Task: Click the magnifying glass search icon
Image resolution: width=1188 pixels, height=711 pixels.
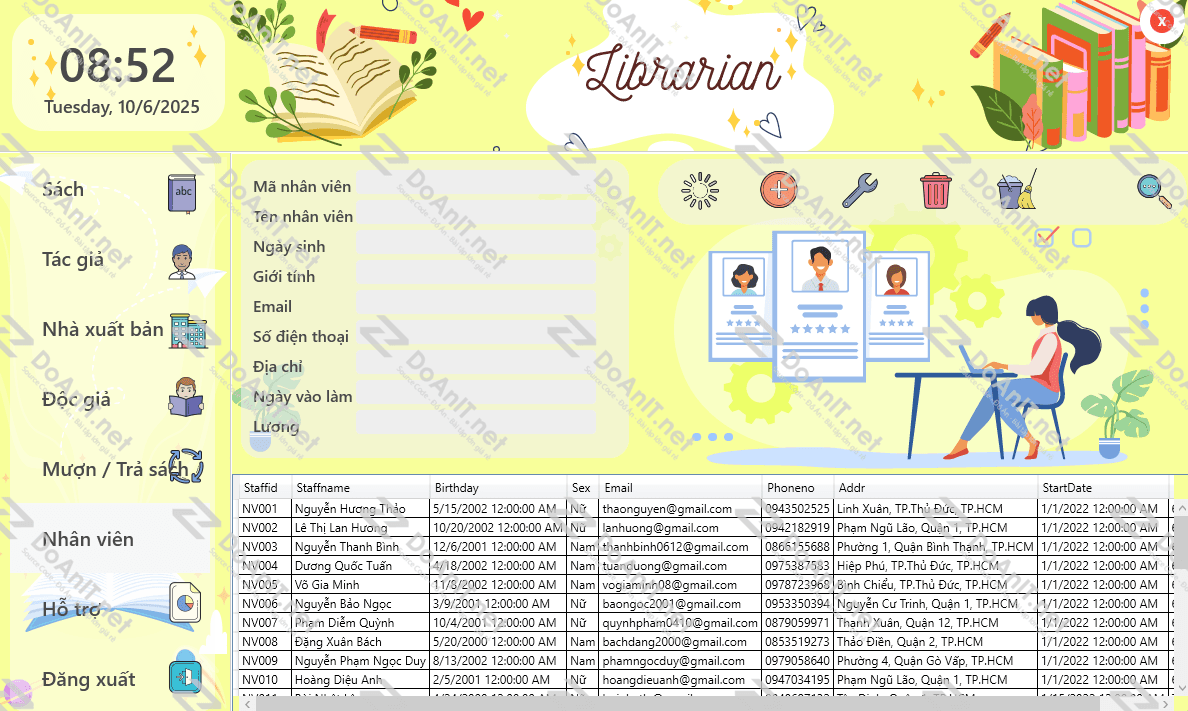Action: 1153,189
